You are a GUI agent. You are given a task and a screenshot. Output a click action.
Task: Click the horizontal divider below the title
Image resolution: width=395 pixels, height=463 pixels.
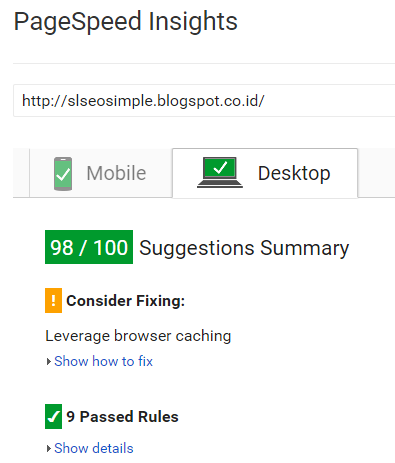pyautogui.click(x=204, y=63)
